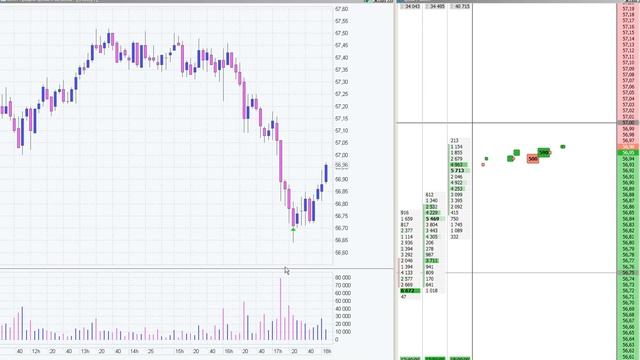The image size is (640, 360).
Task: Click cluster volume value 4 229
Action: click(x=432, y=213)
